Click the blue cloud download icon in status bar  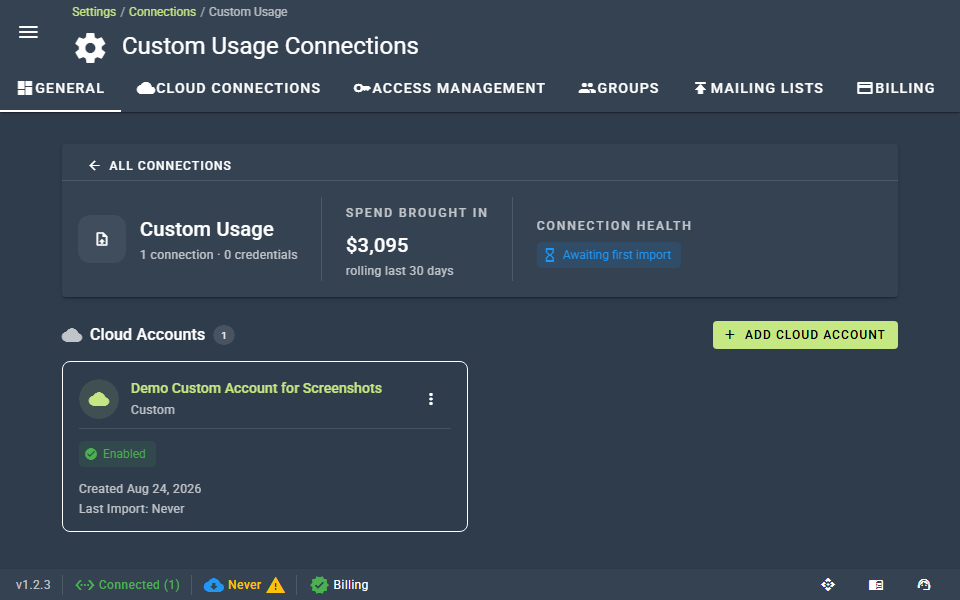[214, 585]
